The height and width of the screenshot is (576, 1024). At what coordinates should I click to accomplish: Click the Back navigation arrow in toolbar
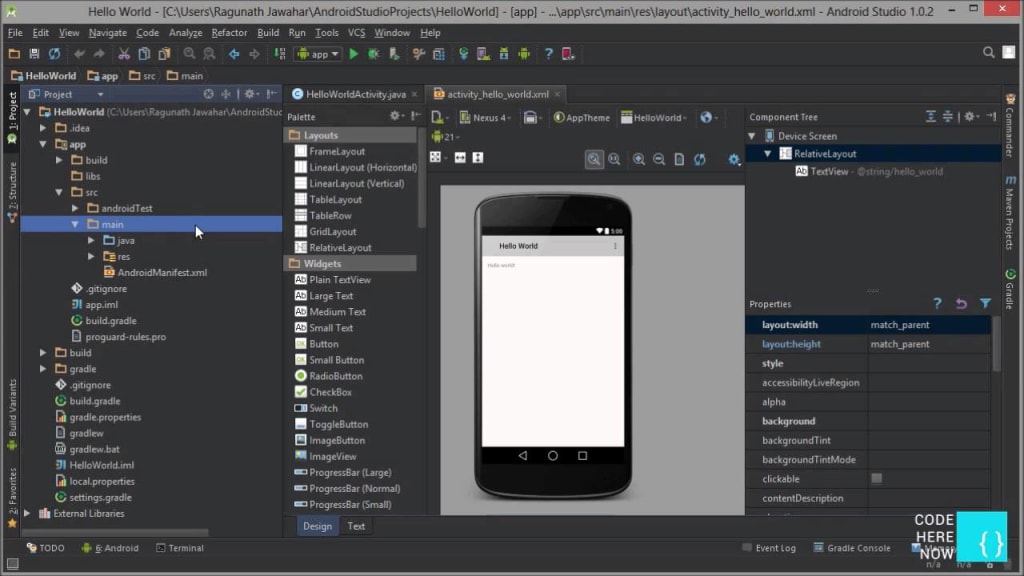pyautogui.click(x=233, y=54)
